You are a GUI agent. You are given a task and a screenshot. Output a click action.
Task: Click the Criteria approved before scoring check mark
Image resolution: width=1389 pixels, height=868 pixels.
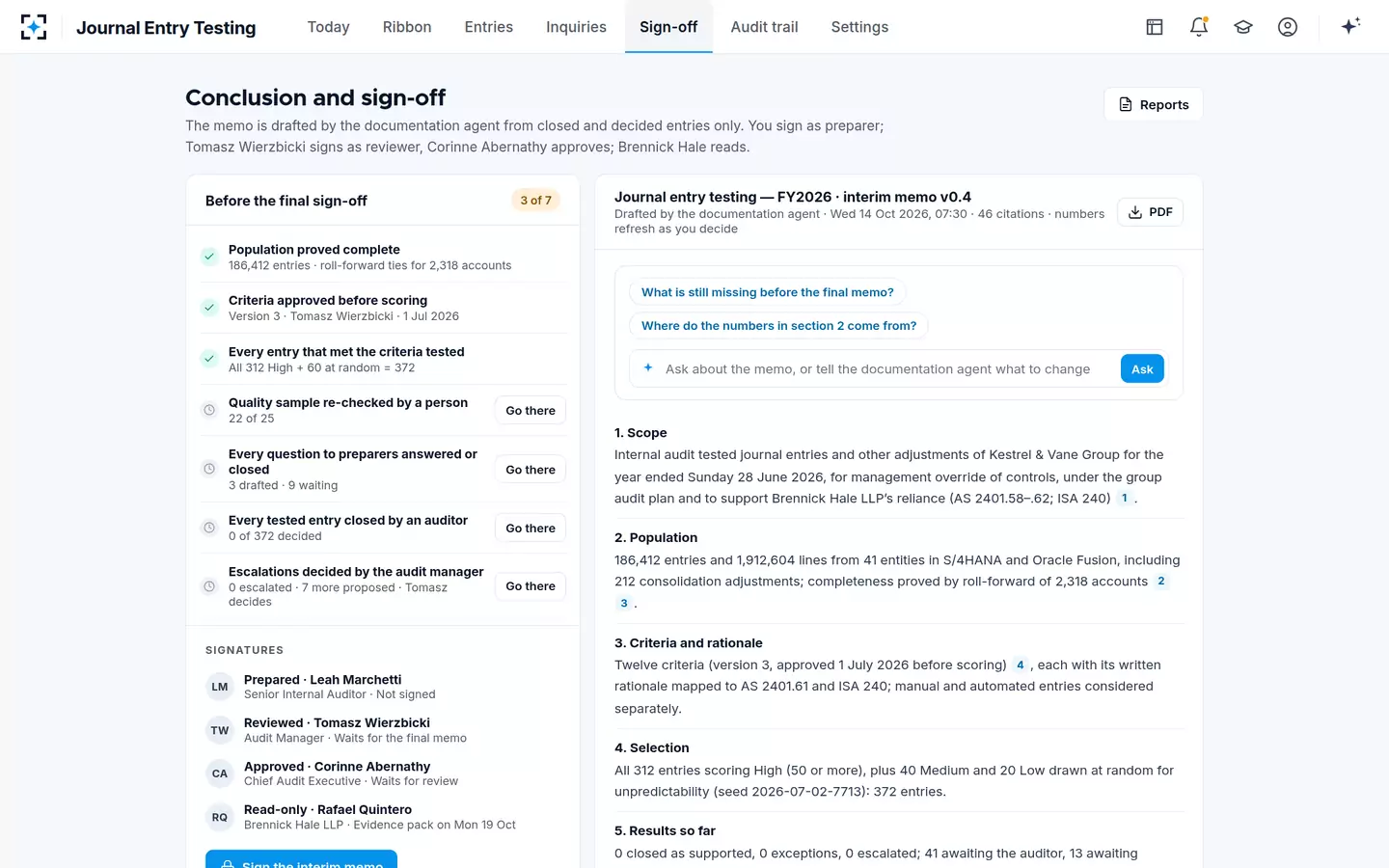pos(208,308)
